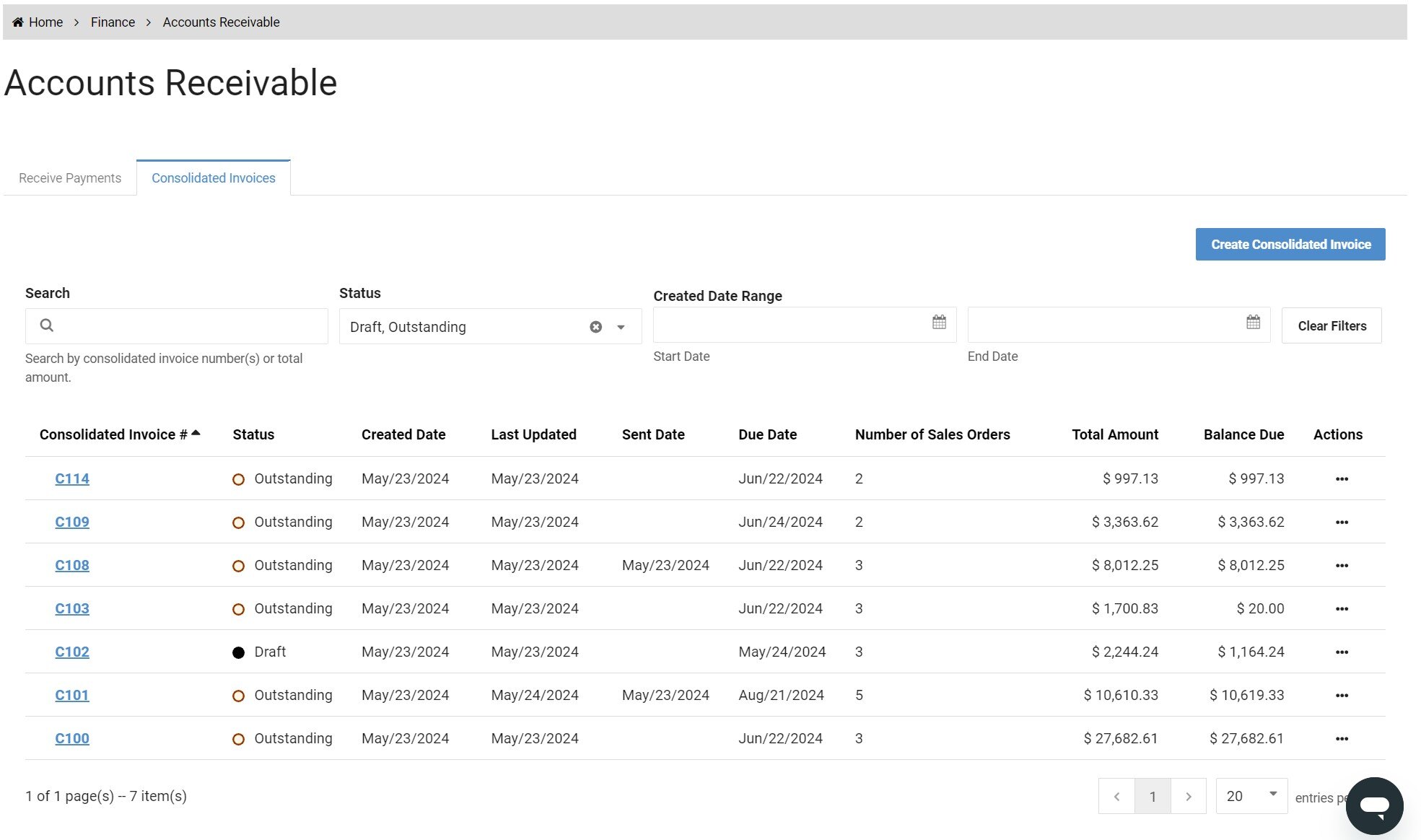Open the entries per page dropdown
Screen dimensions: 1421x840
click(1251, 796)
